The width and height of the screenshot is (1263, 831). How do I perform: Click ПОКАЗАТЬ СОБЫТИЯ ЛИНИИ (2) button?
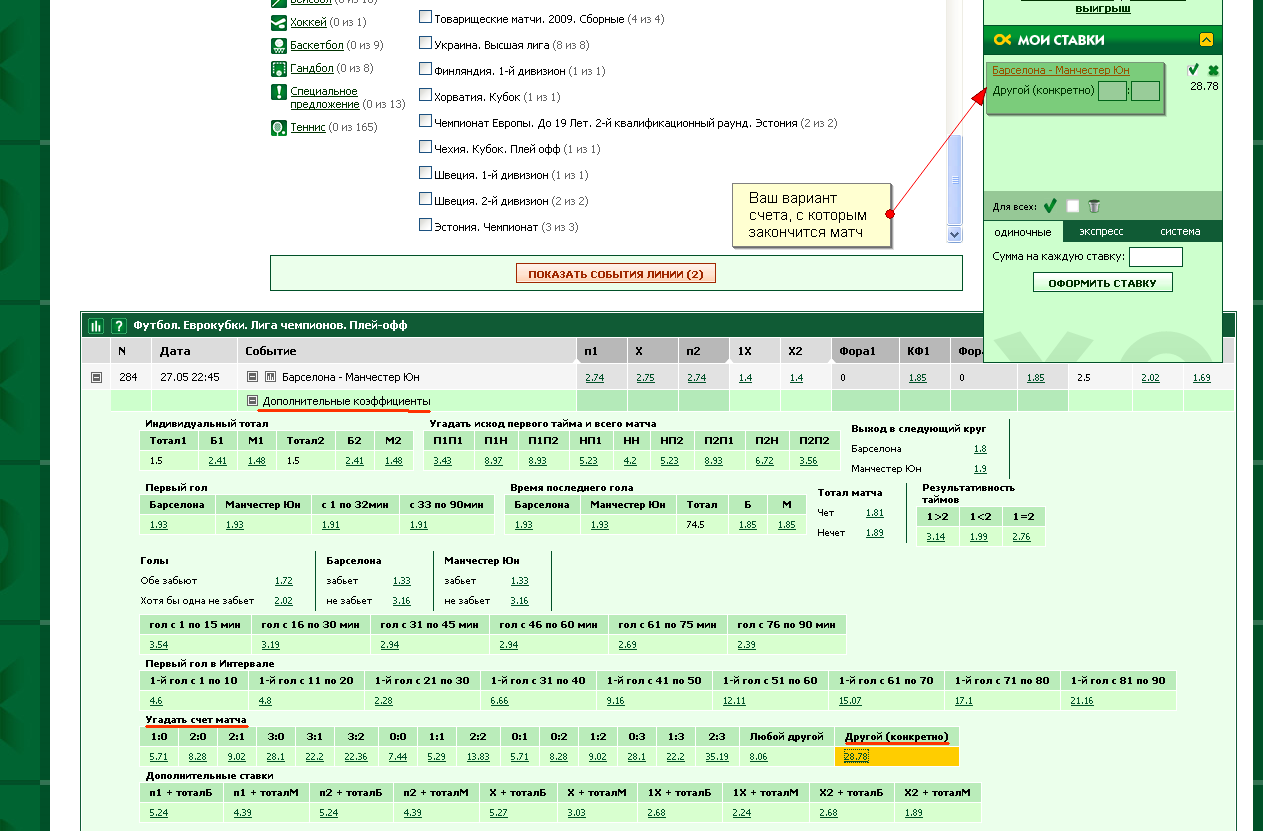click(x=616, y=274)
